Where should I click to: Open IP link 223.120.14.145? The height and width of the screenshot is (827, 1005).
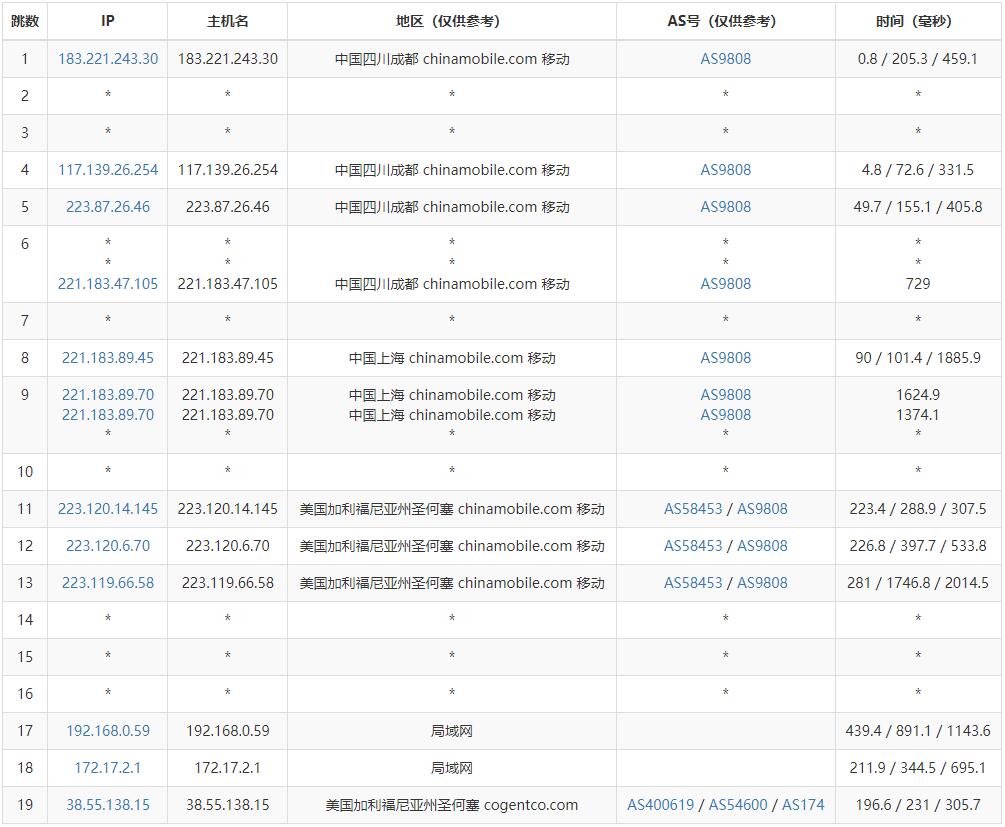coord(108,509)
